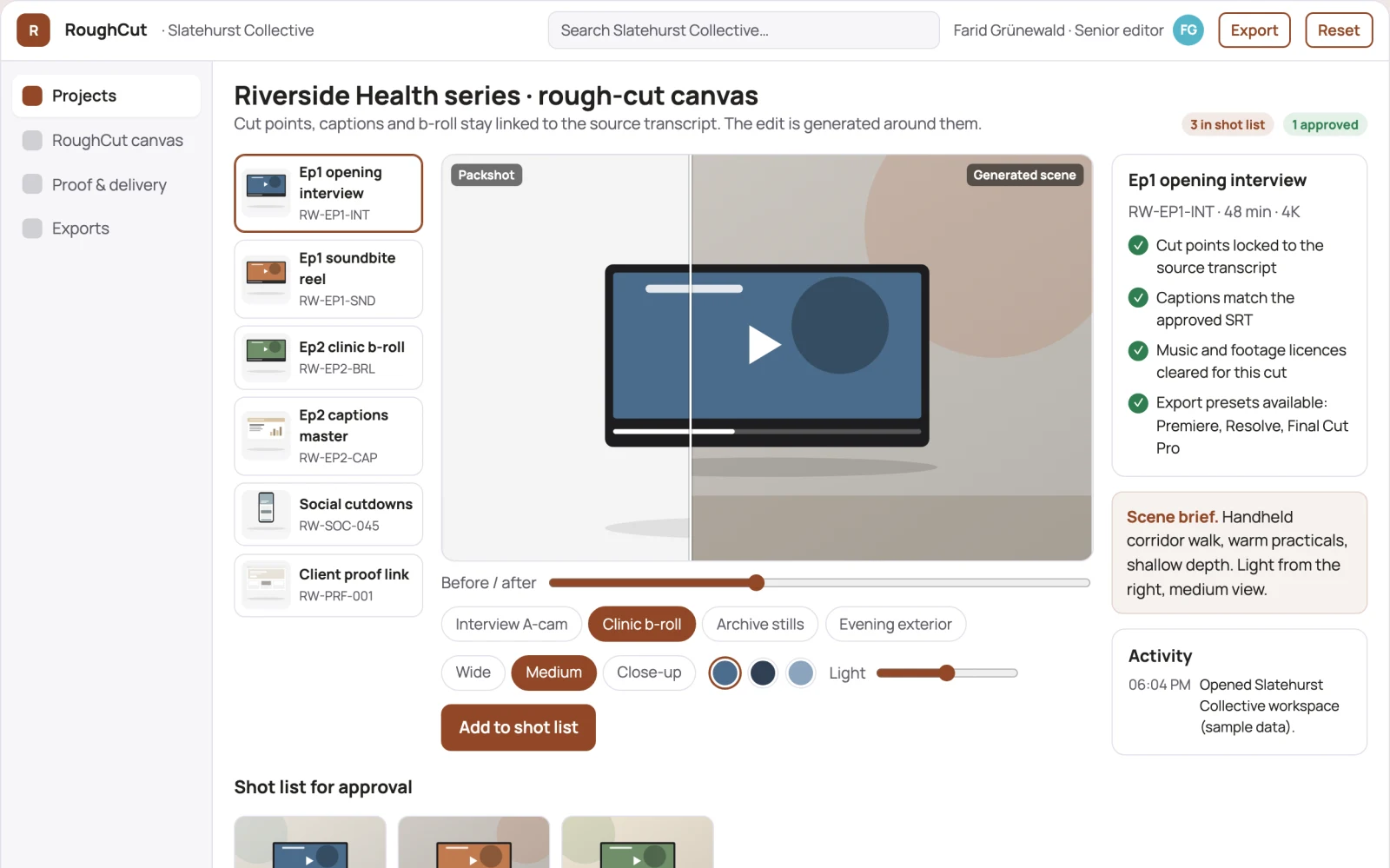Click the check icon beside Music and footage licences

click(1138, 350)
